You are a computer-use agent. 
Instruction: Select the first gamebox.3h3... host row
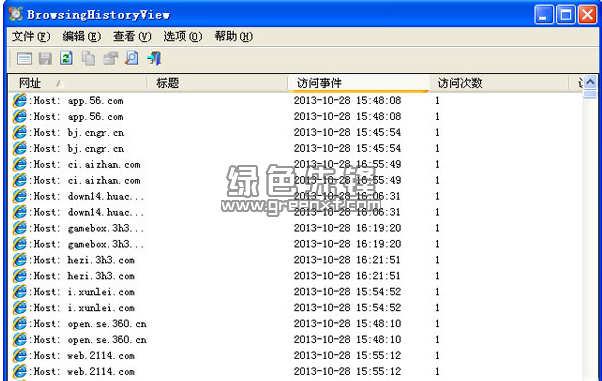tap(295, 228)
